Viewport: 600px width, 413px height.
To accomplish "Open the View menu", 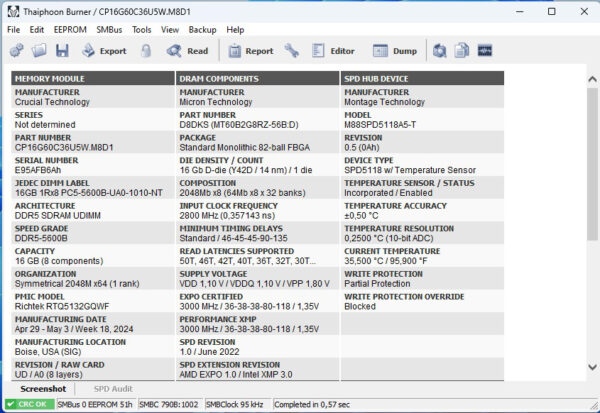I will 170,30.
